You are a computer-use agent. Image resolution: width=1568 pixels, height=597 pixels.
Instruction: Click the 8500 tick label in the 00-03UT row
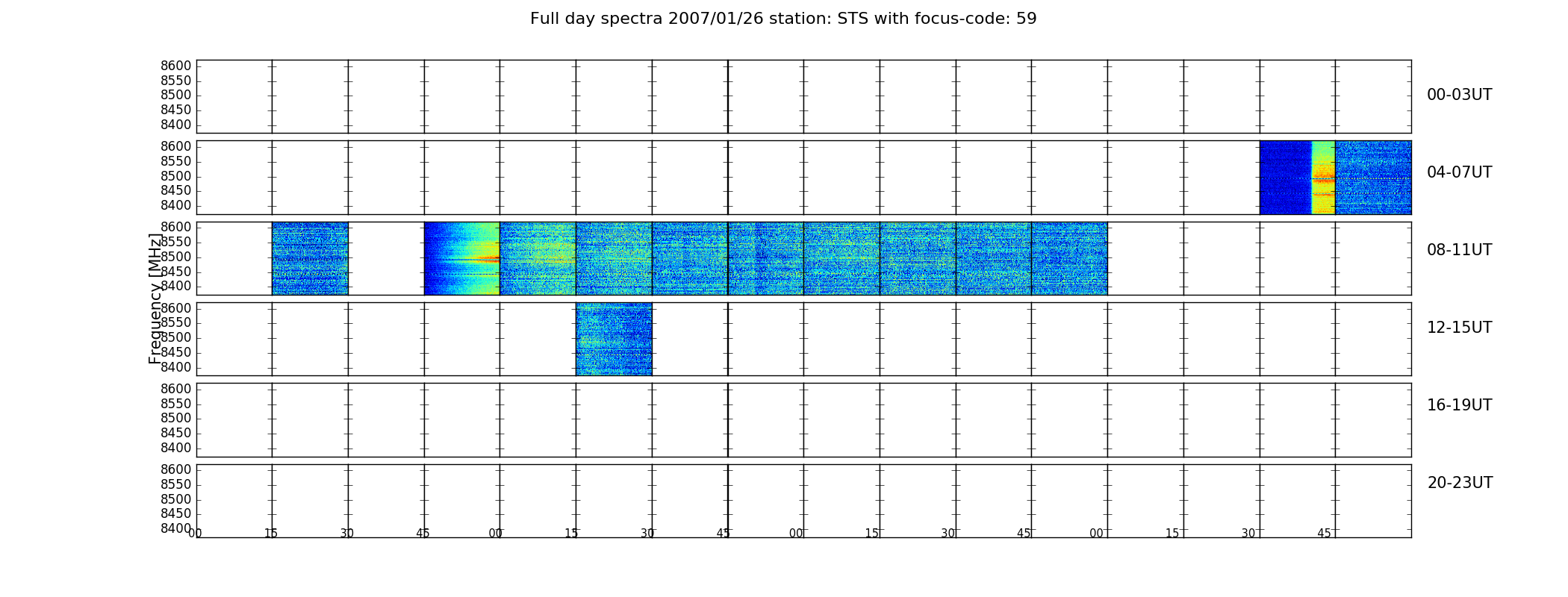point(176,95)
